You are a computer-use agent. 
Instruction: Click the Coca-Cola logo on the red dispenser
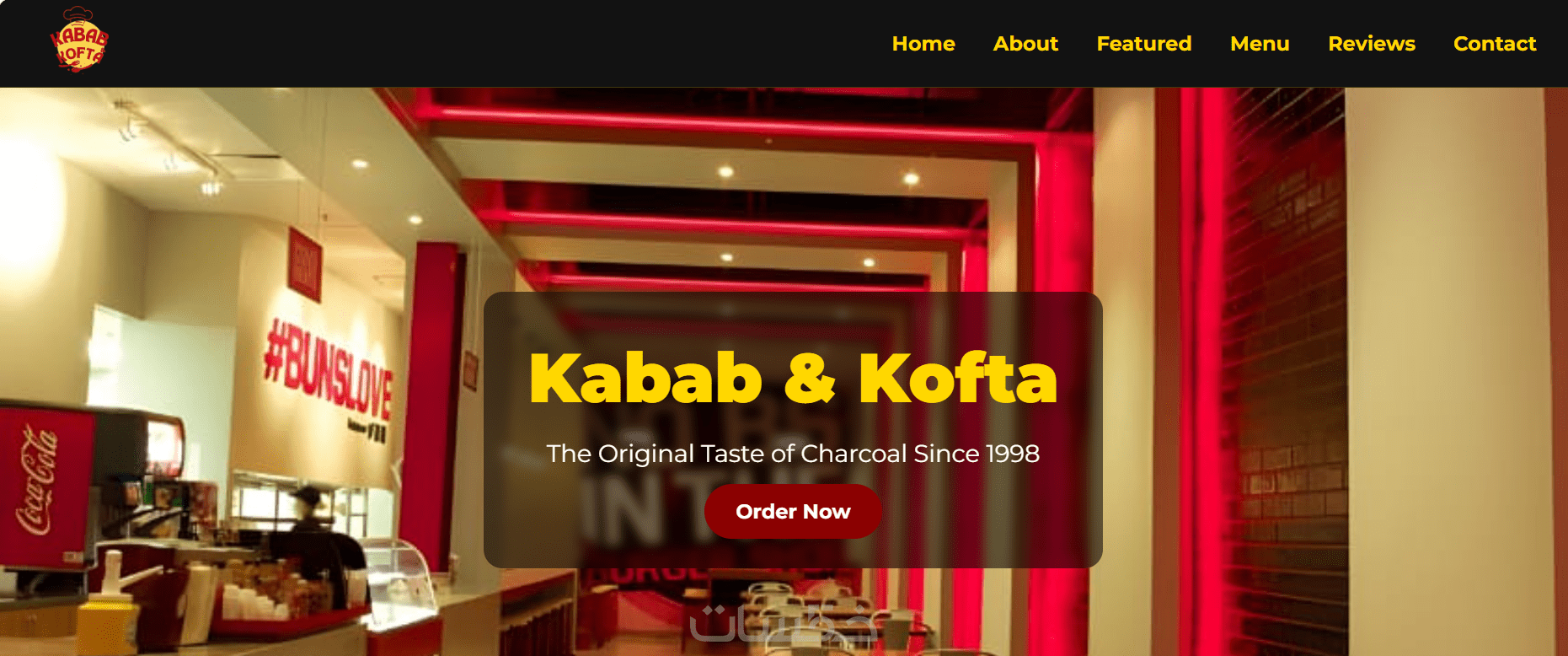[39, 481]
